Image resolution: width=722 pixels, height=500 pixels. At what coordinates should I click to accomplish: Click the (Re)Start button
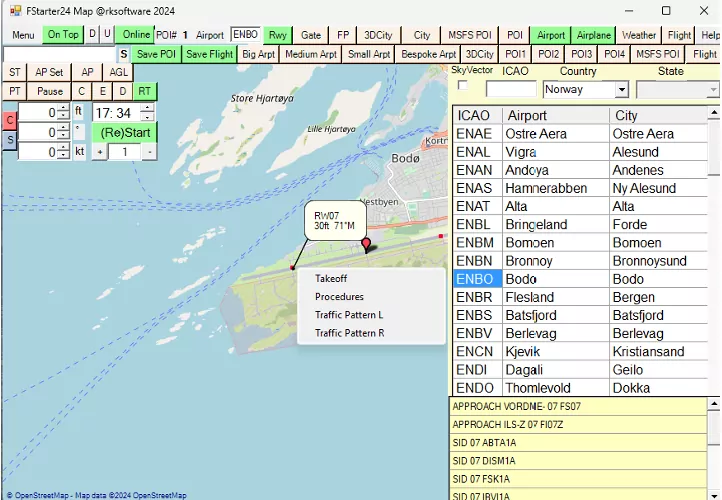[x=125, y=132]
